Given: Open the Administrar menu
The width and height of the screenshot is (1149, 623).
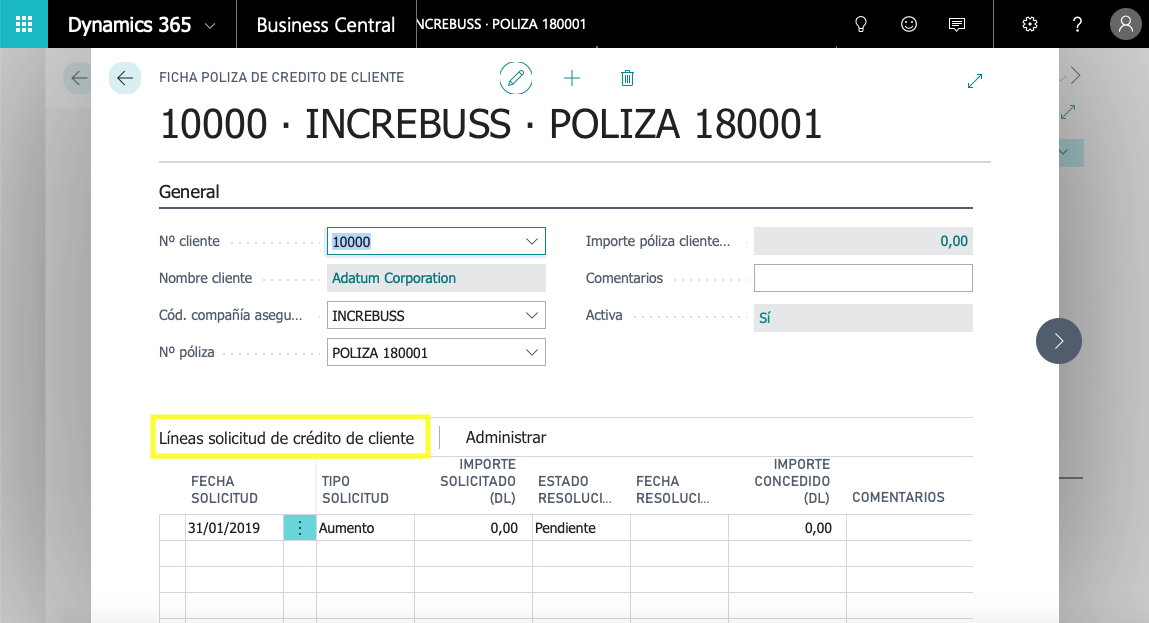Looking at the screenshot, I should point(506,438).
